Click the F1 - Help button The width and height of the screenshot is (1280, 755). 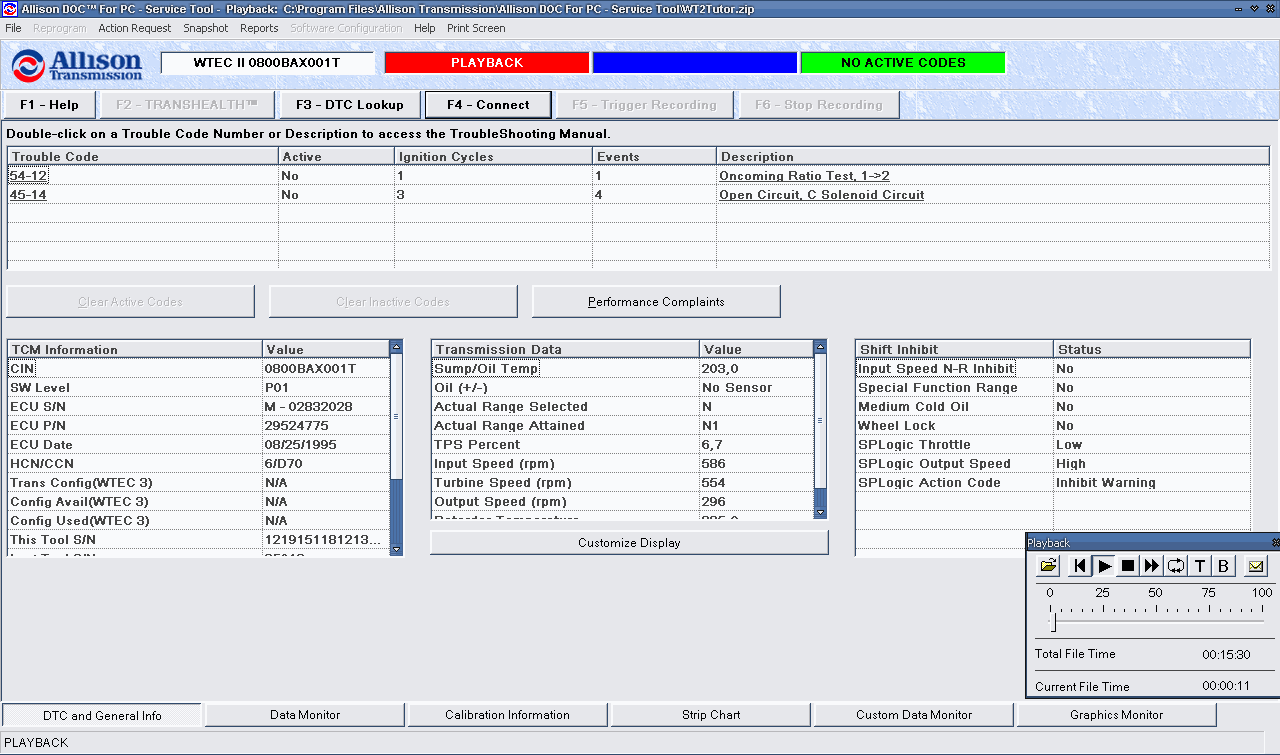[49, 104]
